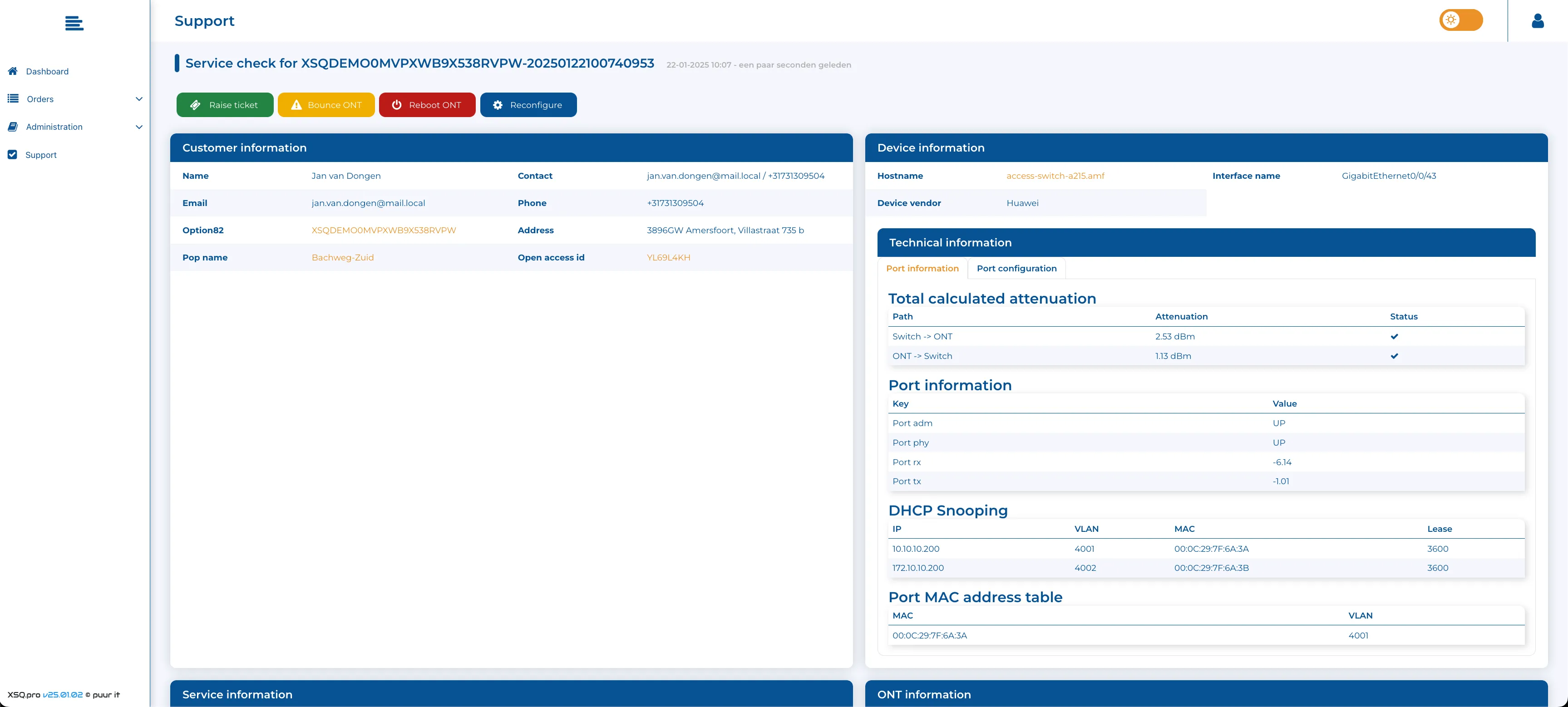This screenshot has height=707, width=1568.
Task: Select the Port information tab
Action: point(922,268)
